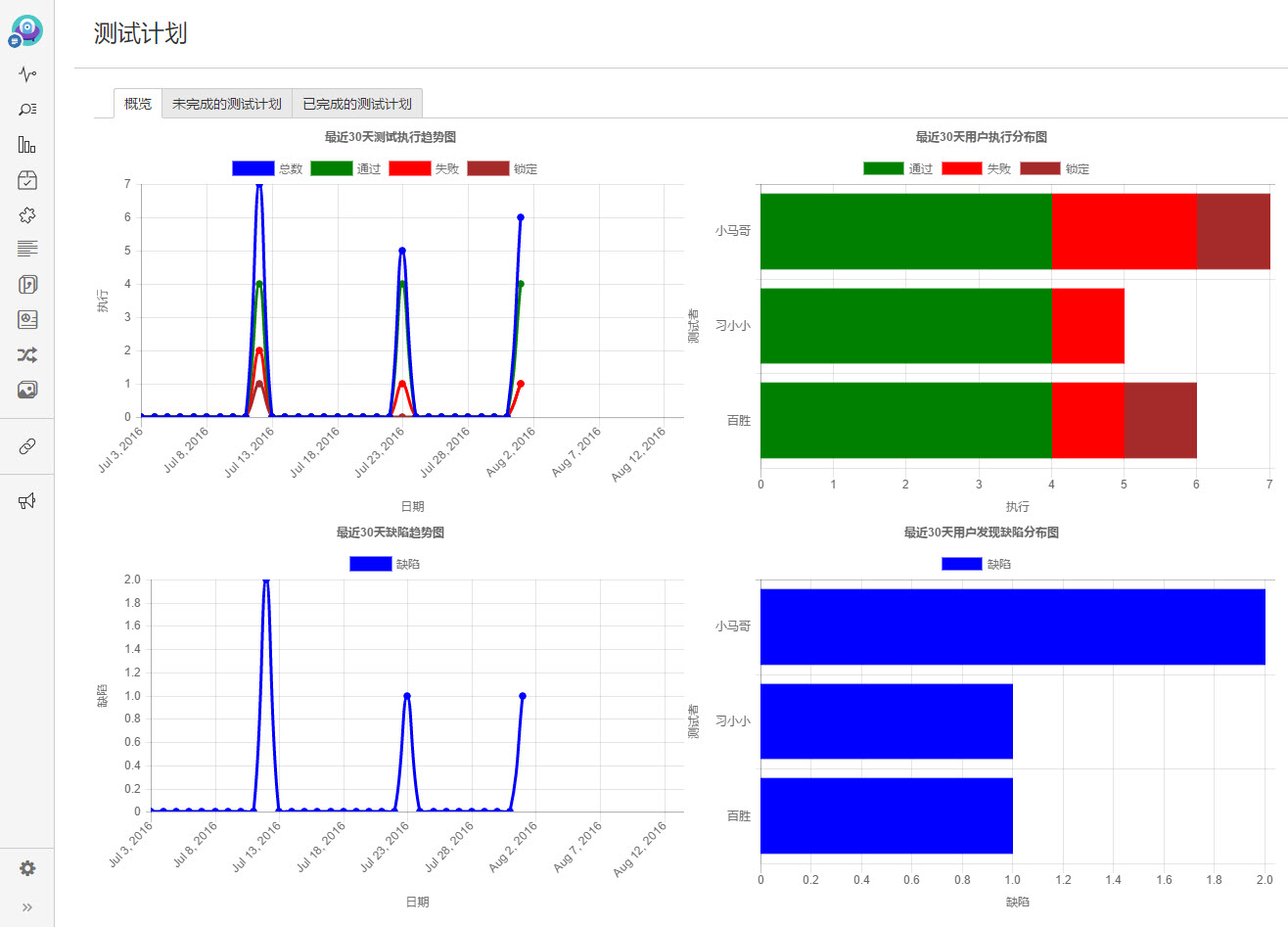Click 习小小's blue defect bar

click(x=887, y=721)
